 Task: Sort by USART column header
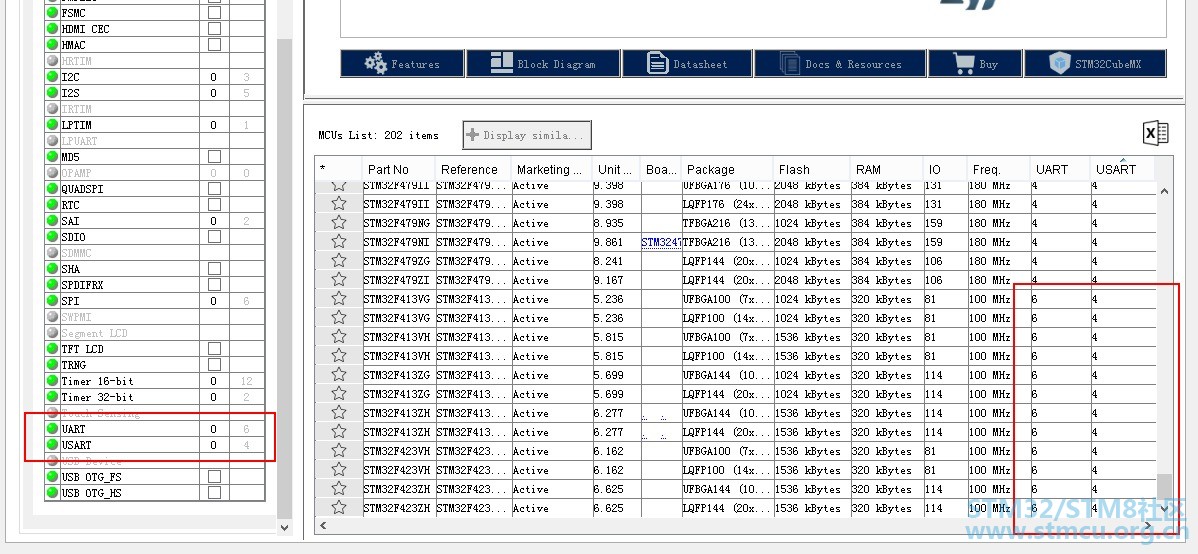(1122, 170)
